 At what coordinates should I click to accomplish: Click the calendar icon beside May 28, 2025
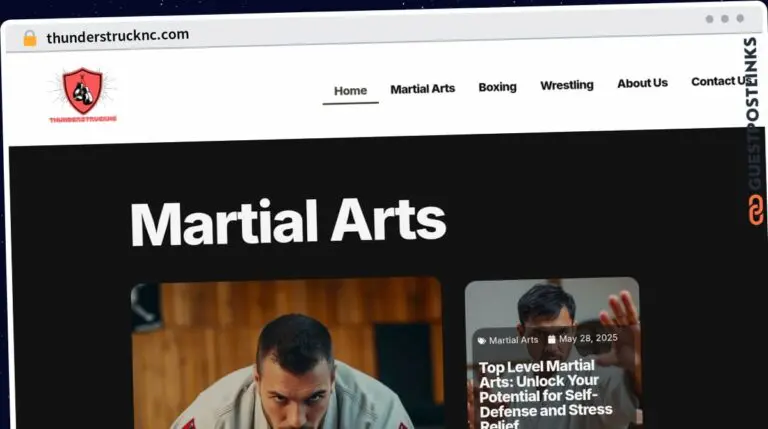pyautogui.click(x=552, y=339)
